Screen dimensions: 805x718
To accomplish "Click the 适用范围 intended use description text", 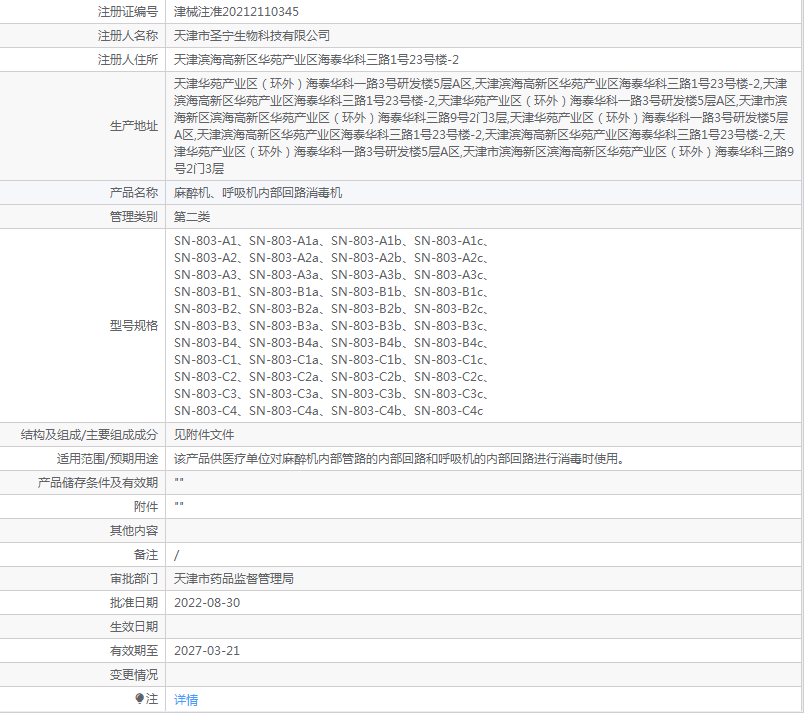I will [399, 459].
